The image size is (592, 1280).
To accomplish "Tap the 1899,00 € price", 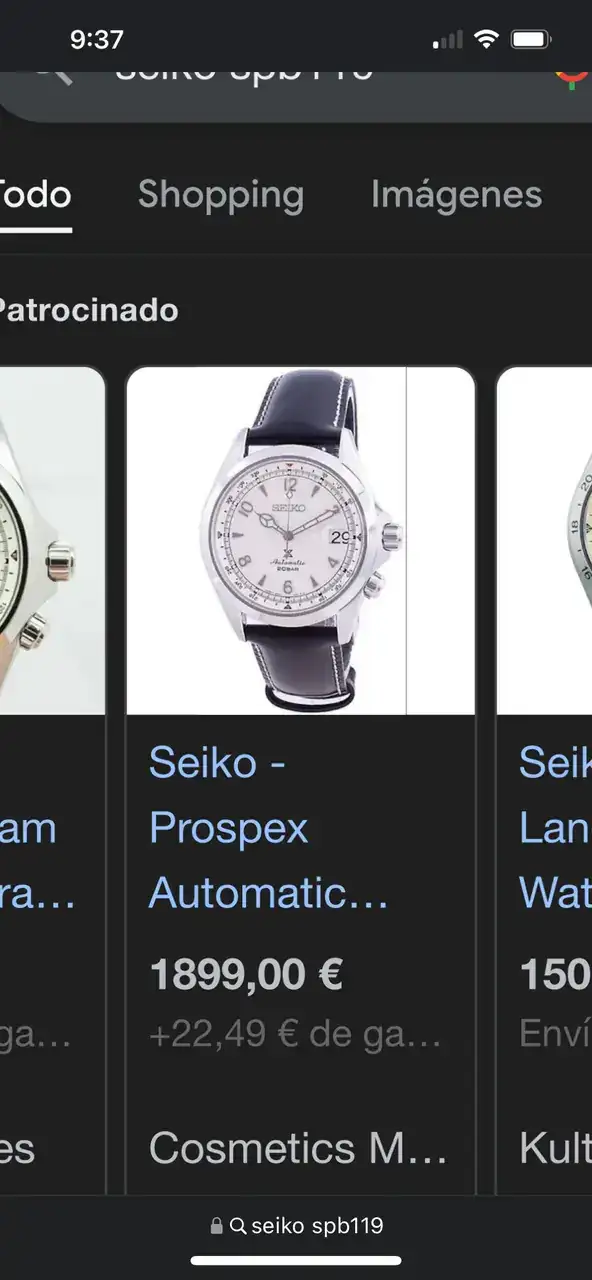I will (246, 975).
